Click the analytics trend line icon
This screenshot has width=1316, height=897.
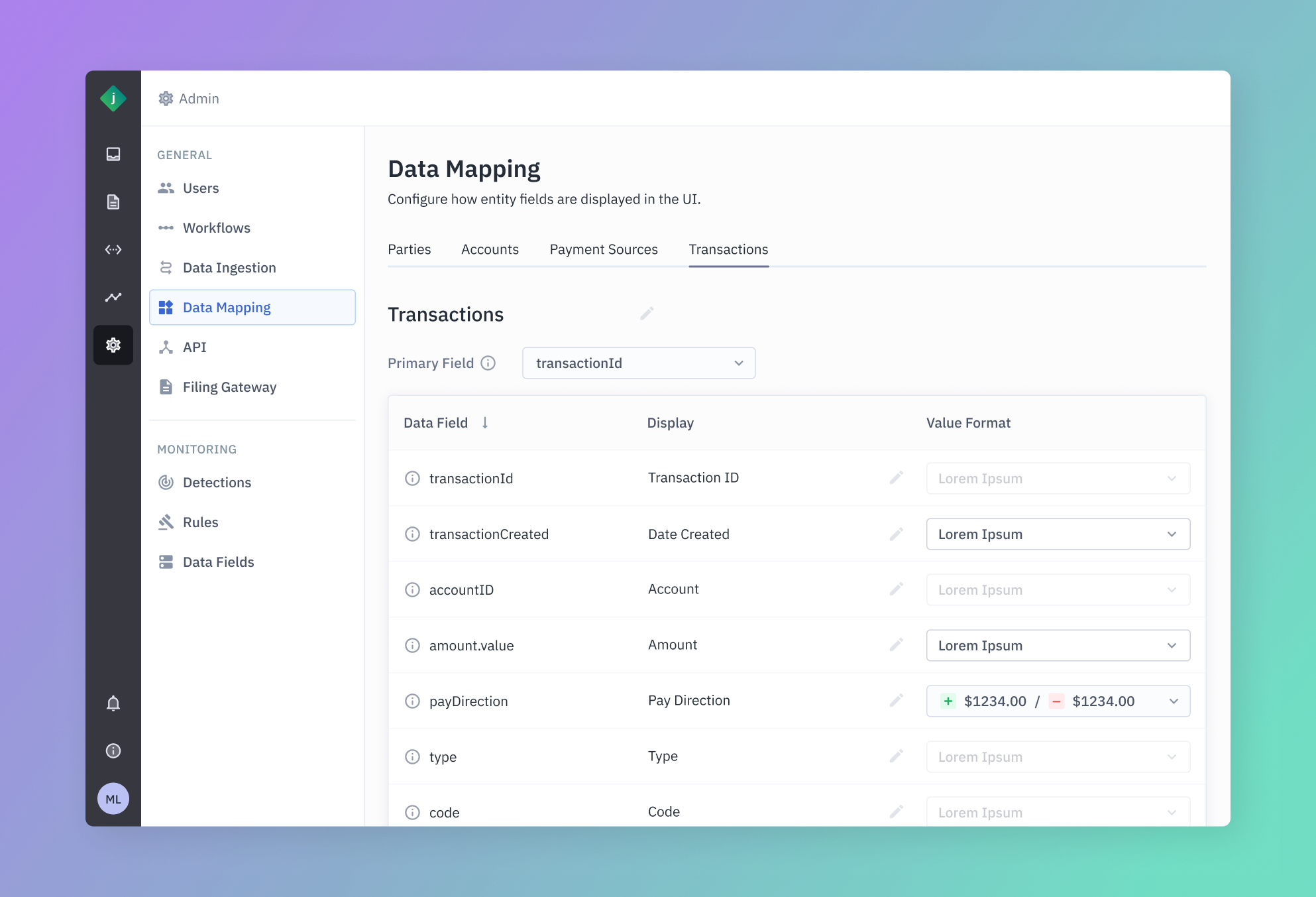(x=113, y=297)
